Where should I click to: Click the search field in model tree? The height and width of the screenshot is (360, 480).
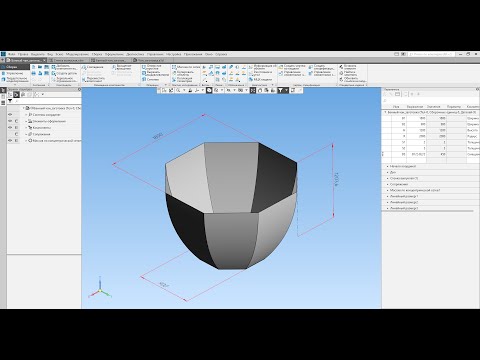[47, 101]
